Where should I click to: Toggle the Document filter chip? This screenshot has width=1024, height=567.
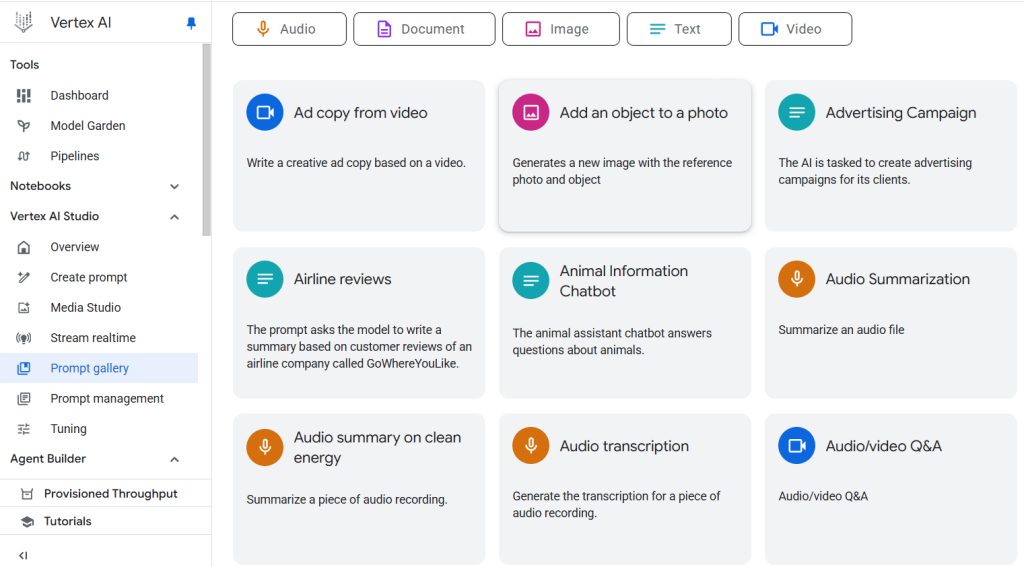[424, 29]
